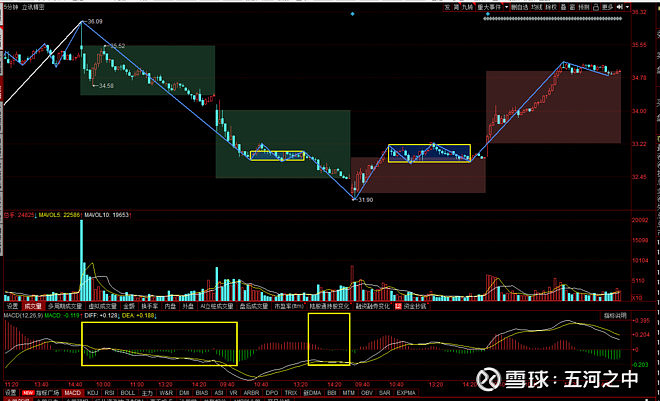Select the KDJ indicator tab

tap(92, 393)
